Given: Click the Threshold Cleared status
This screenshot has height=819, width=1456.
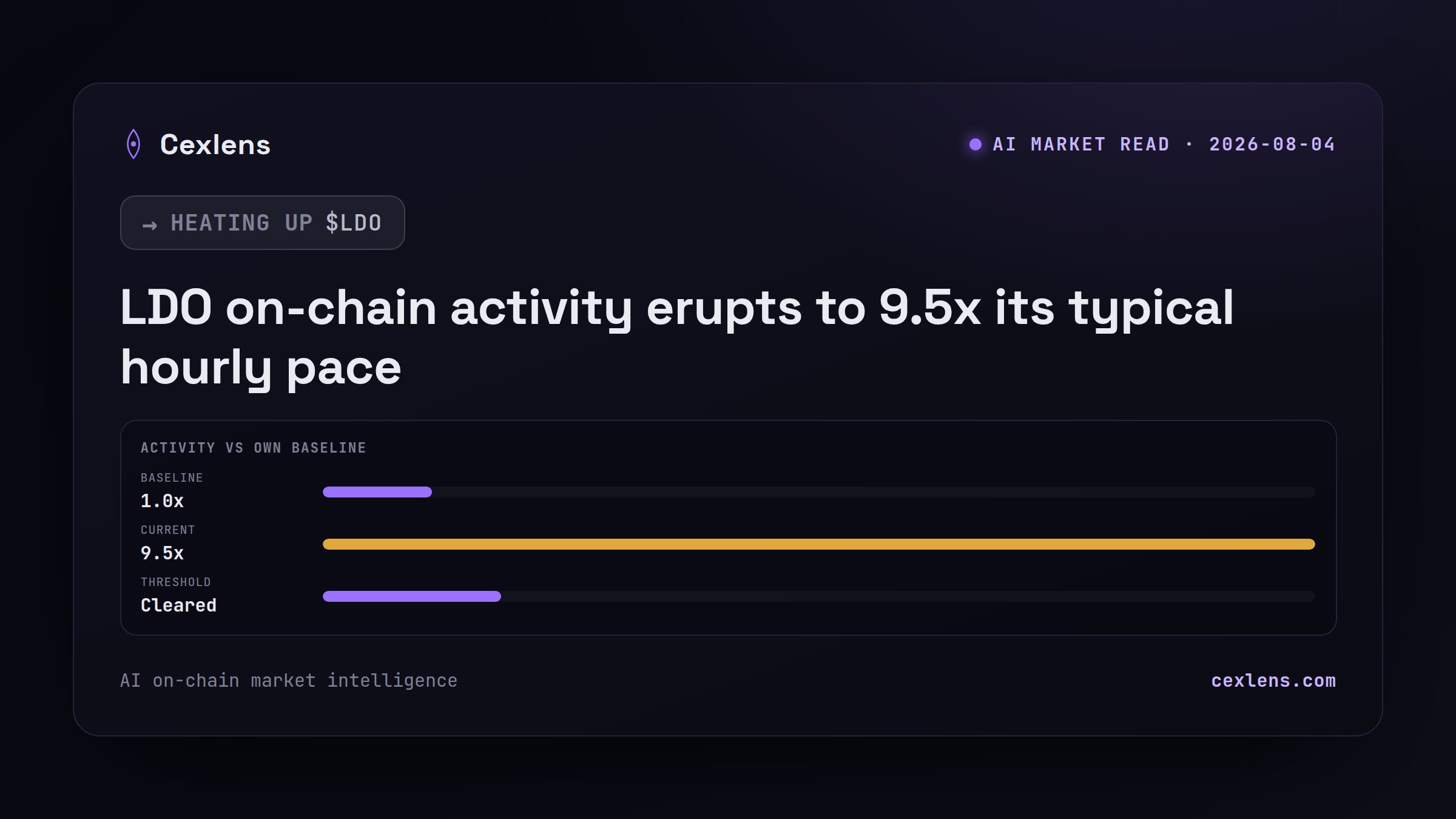Looking at the screenshot, I should pyautogui.click(x=178, y=605).
